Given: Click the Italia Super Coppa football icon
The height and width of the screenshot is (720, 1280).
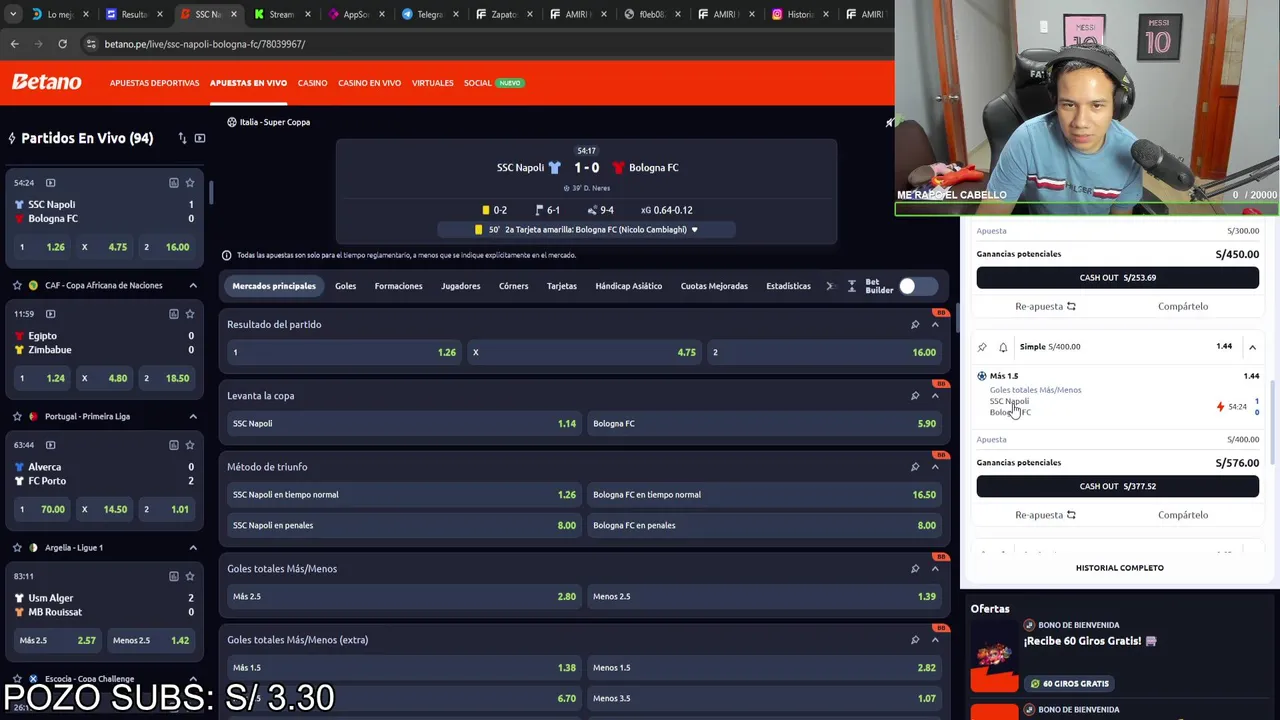Looking at the screenshot, I should pos(231,122).
